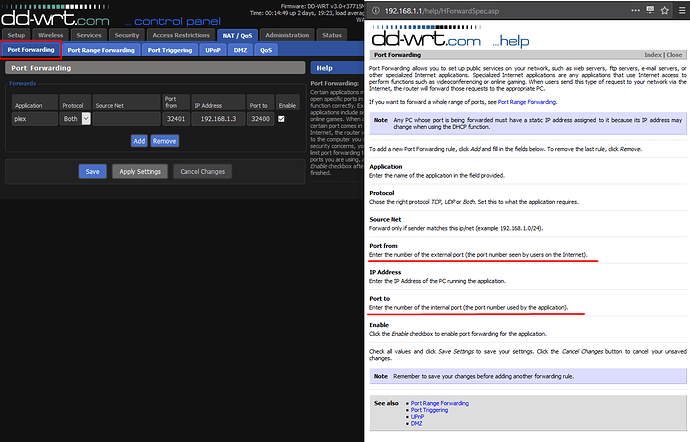The image size is (690, 442).
Task: Click the Index link in help page
Action: click(x=653, y=55)
